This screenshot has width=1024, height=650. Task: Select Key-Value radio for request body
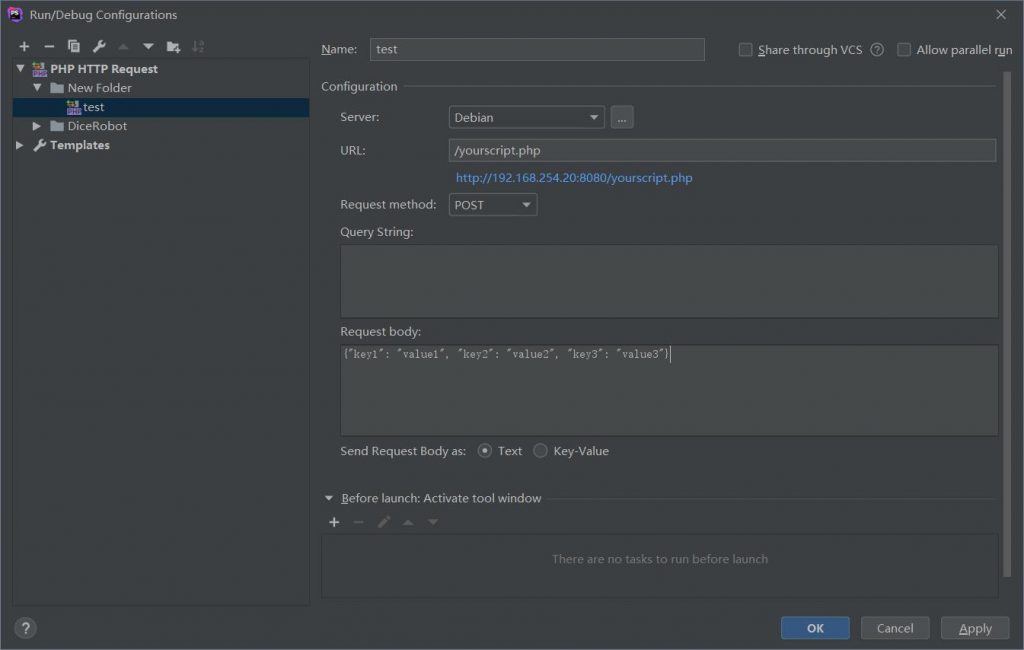540,451
